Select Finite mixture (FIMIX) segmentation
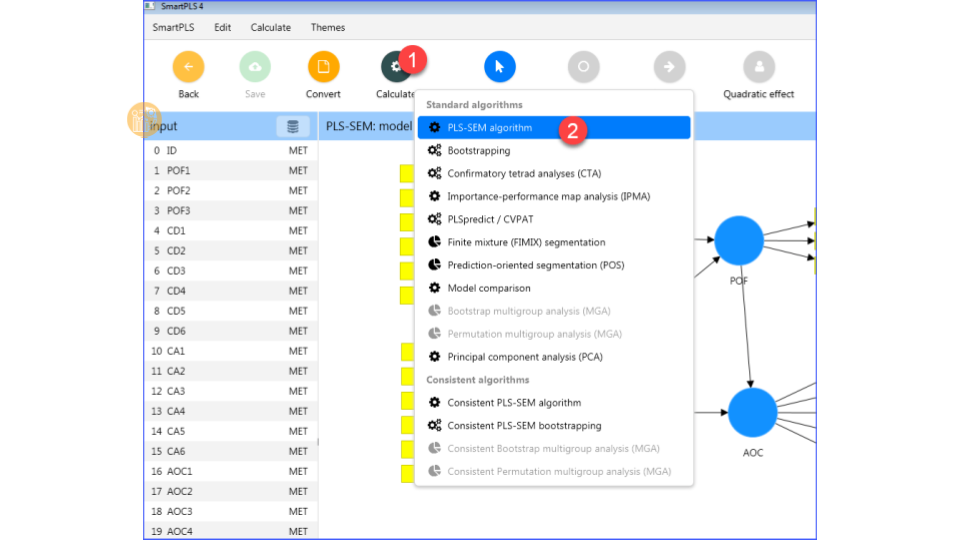960x540 pixels. coord(554,242)
